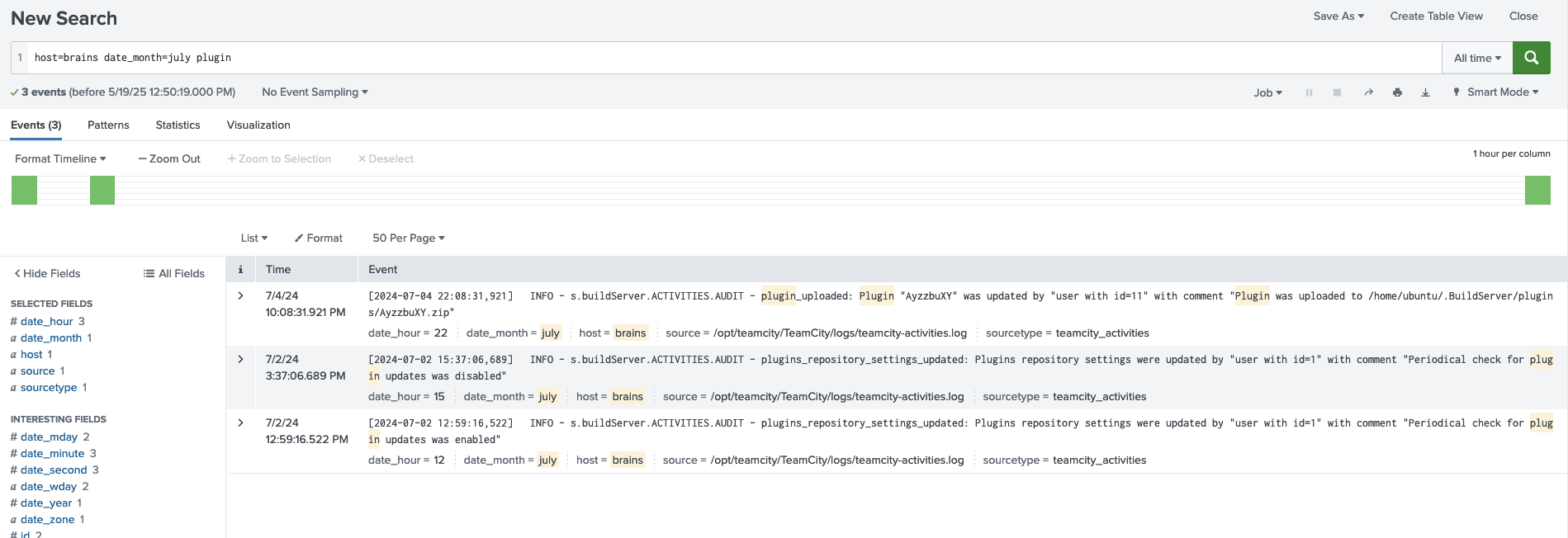Viewport: 1568px width, 538px height.
Task: Open date_second interesting field
Action: [x=54, y=470]
